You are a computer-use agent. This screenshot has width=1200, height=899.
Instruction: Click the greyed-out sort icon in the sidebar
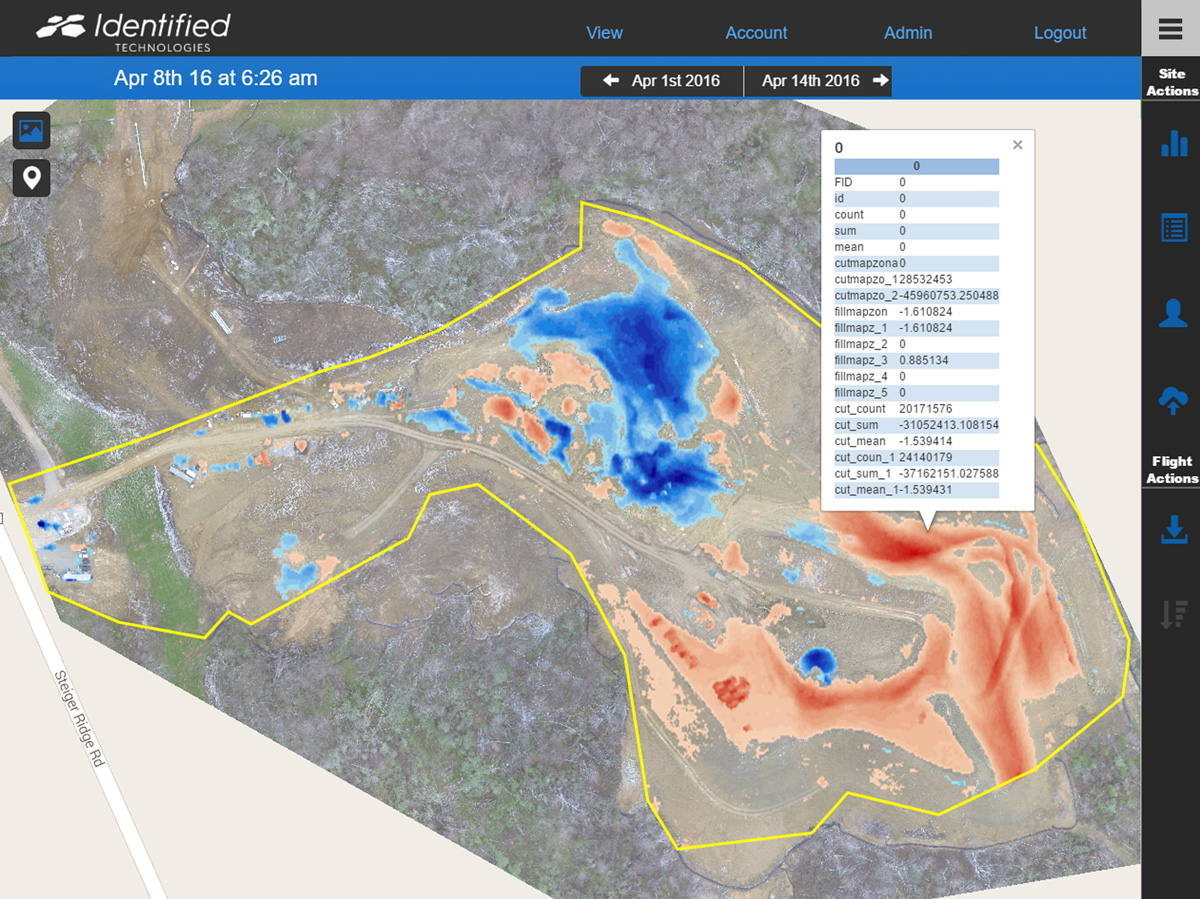[1173, 614]
